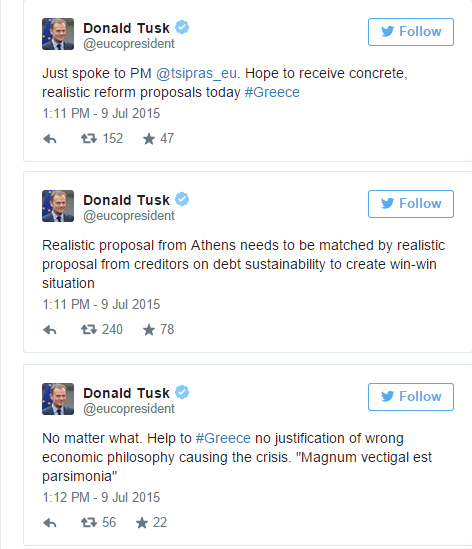Image resolution: width=472 pixels, height=549 pixels.
Task: Follow Donald Tusk from the second tweet
Action: tap(411, 204)
